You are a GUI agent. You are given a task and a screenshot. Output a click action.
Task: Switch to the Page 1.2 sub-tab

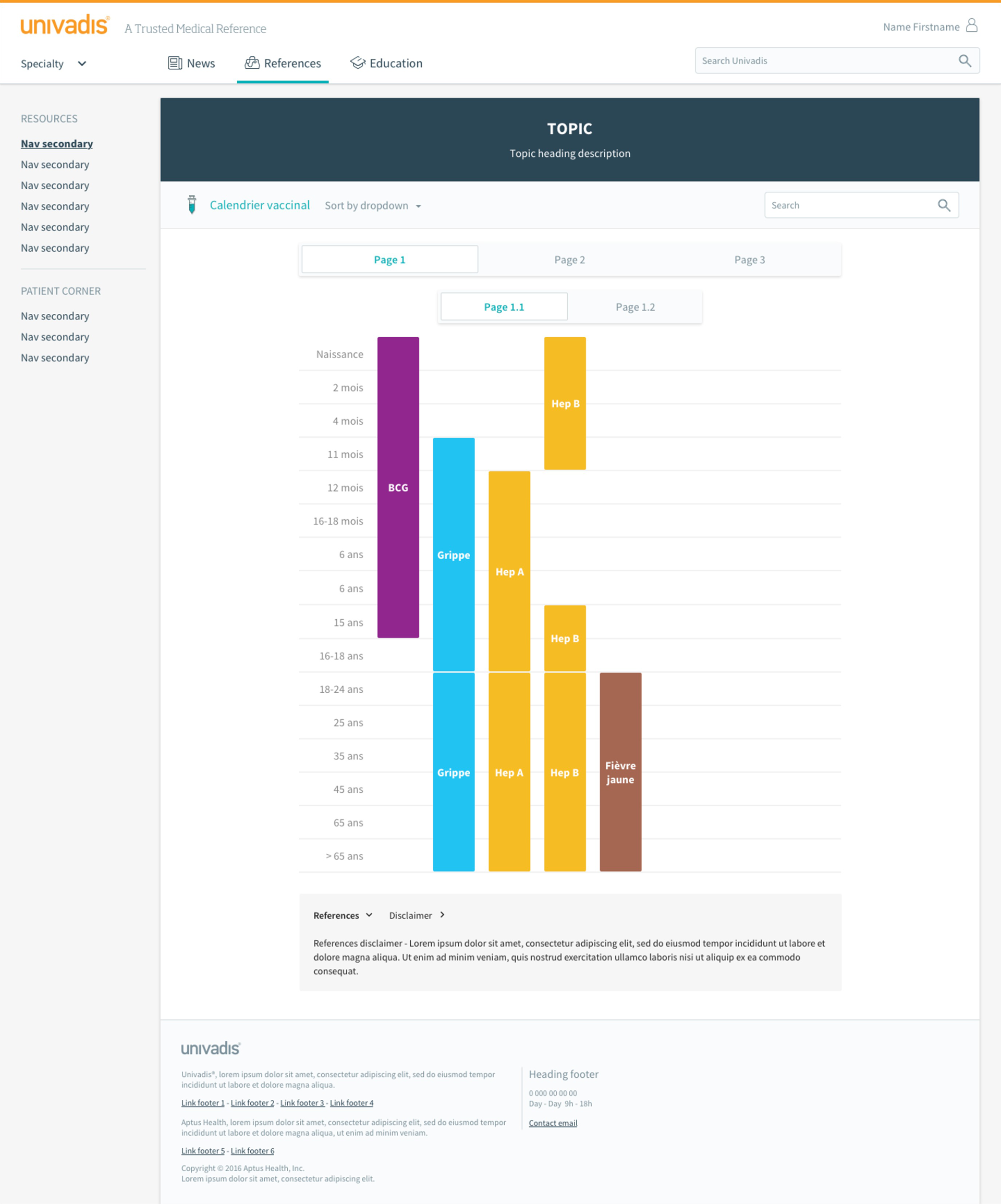pyautogui.click(x=635, y=308)
